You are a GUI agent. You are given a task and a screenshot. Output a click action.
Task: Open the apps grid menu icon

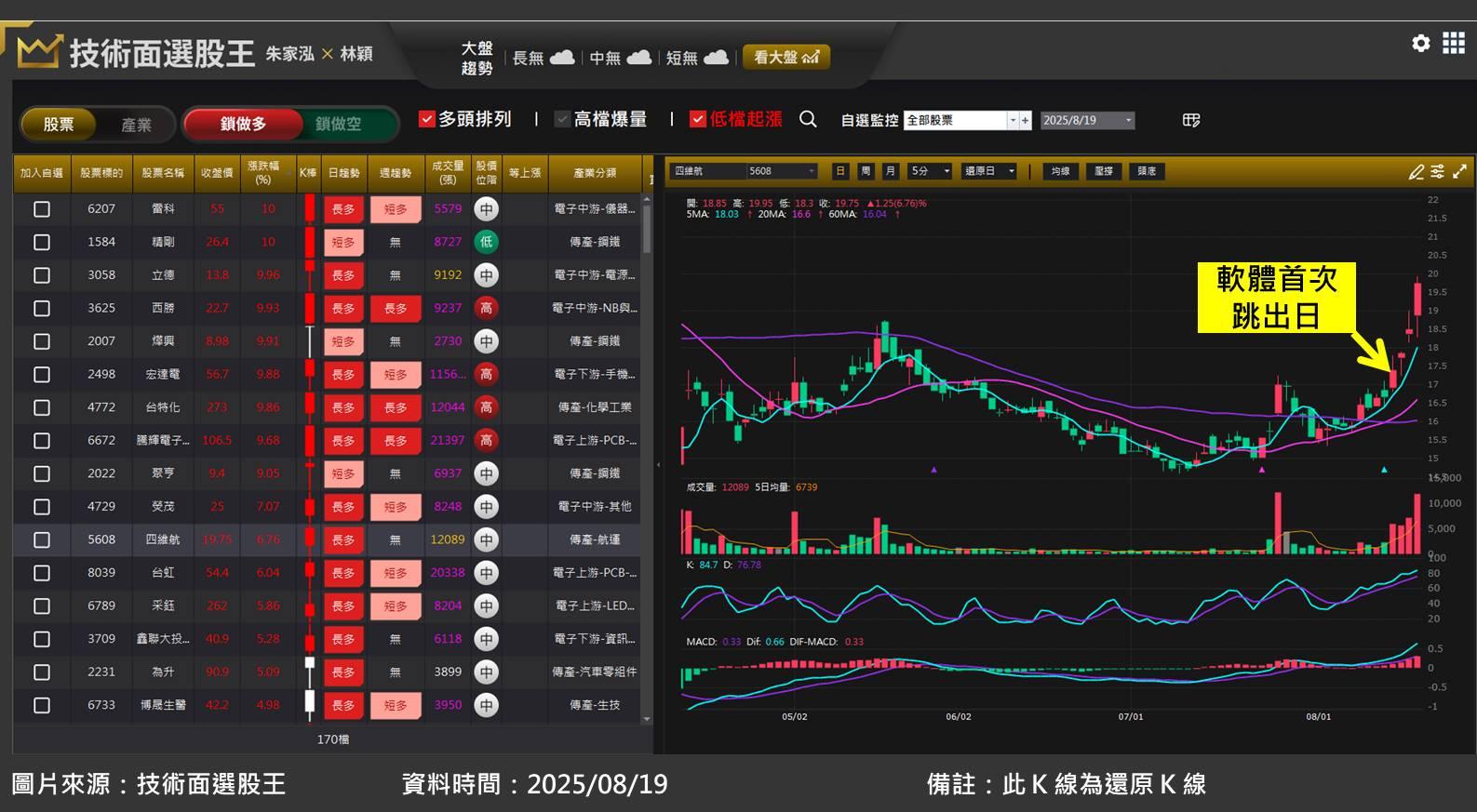point(1453,43)
